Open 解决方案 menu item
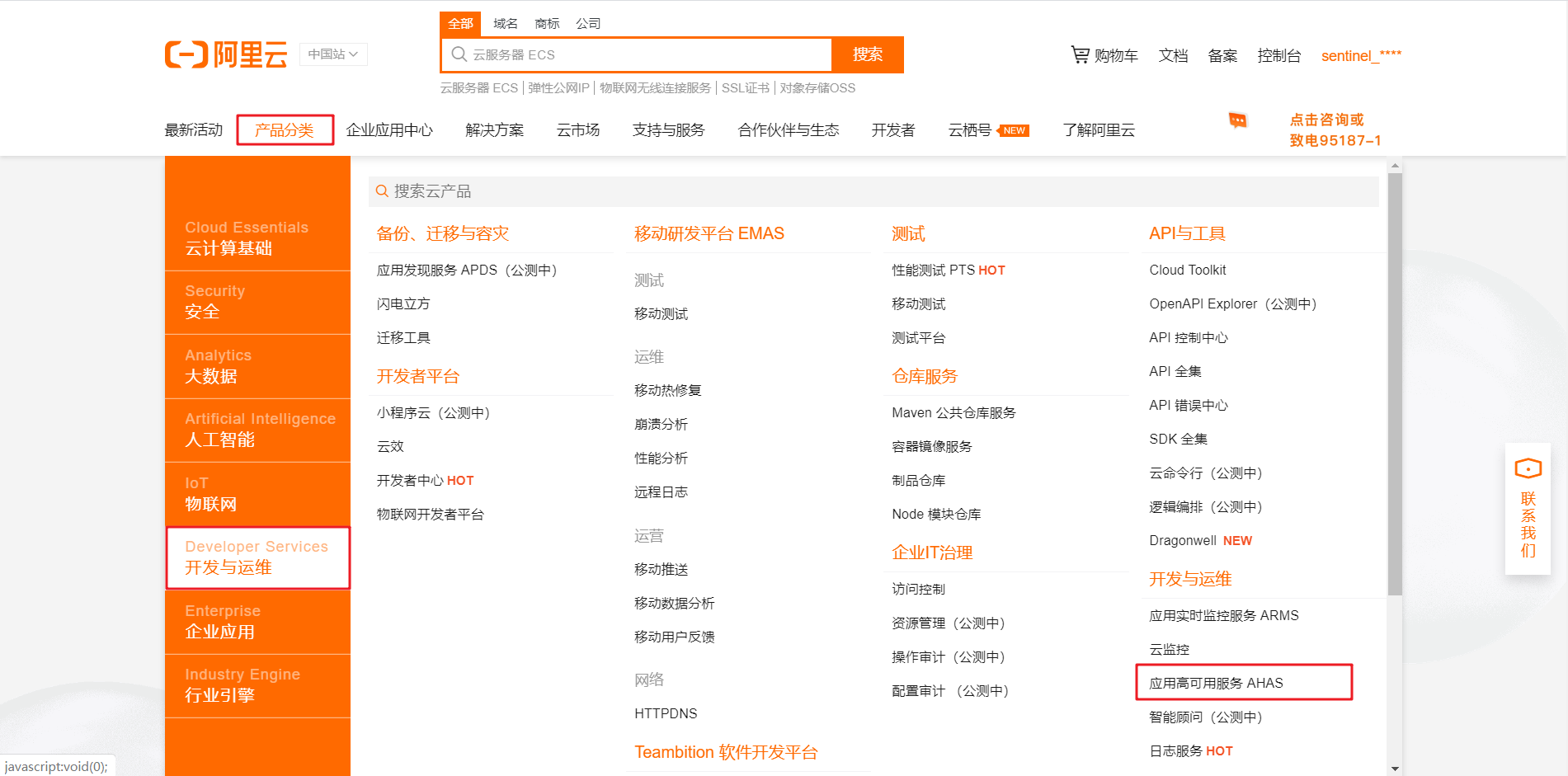The image size is (1568, 776). pos(495,130)
